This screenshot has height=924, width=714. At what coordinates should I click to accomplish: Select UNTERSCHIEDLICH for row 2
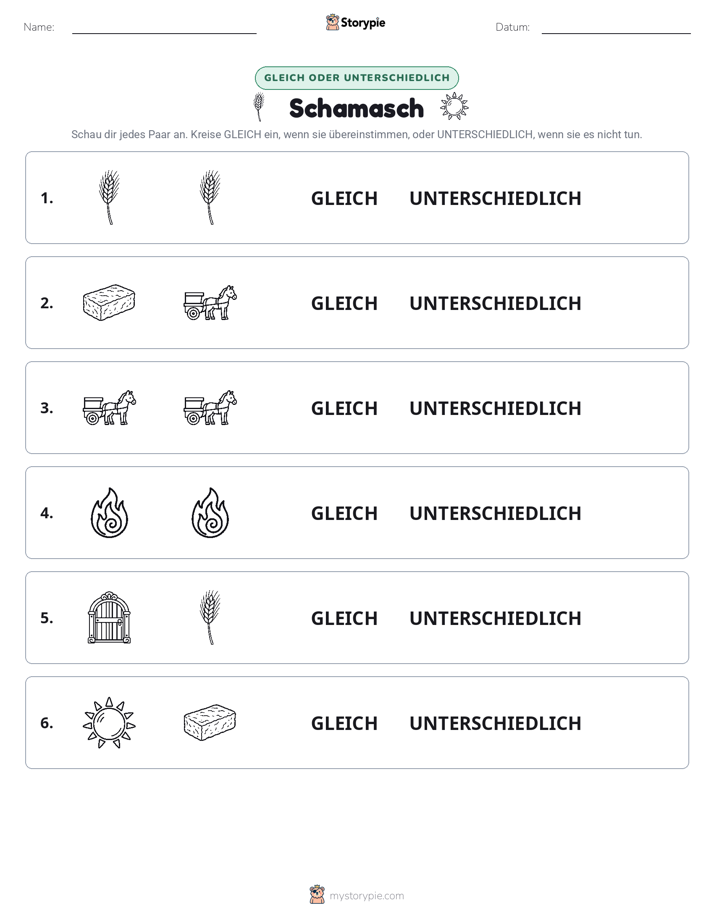click(495, 303)
